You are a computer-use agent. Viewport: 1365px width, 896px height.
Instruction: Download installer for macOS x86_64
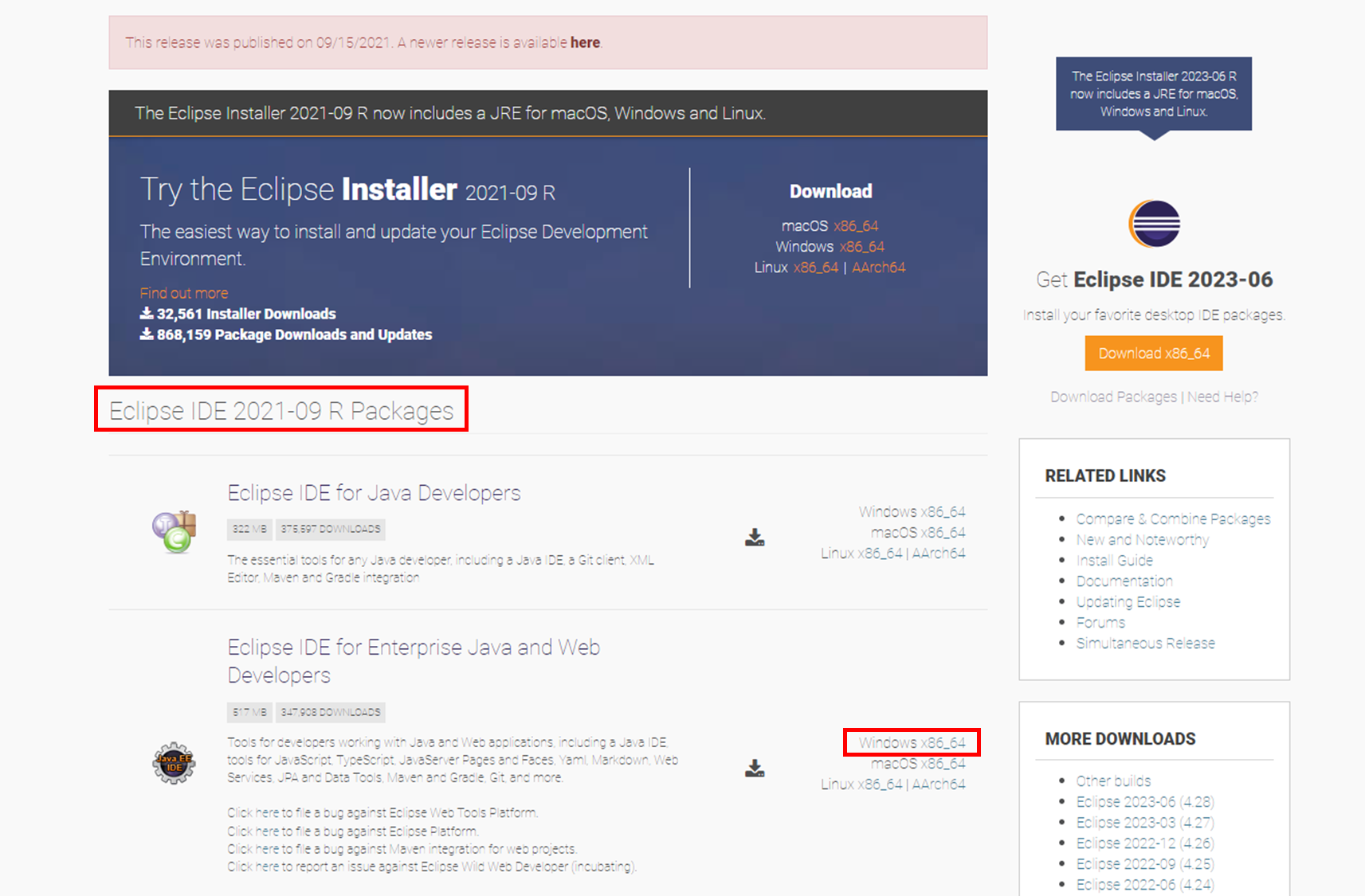pos(856,226)
